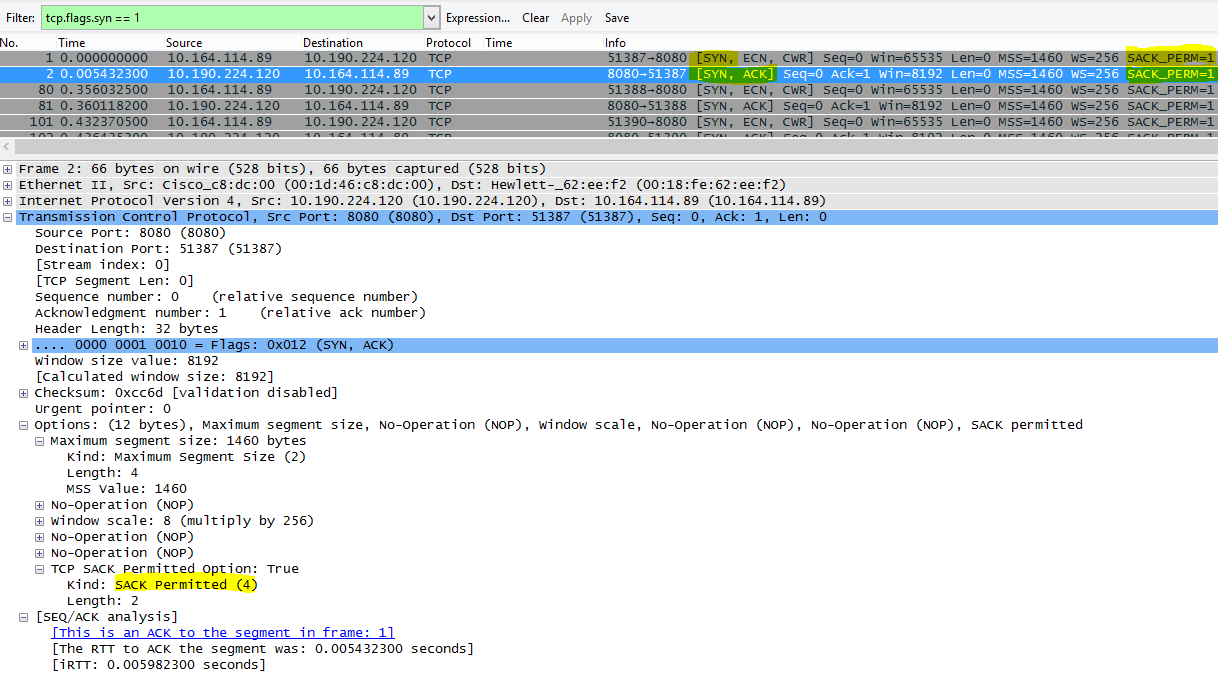Follow link to segment in frame 1

click(x=222, y=632)
